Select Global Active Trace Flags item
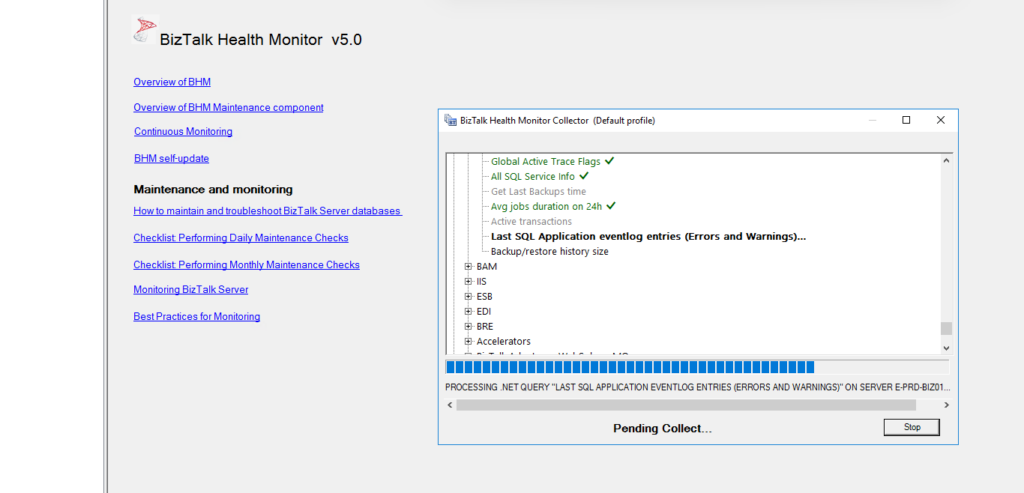Screen dimensions: 1024x493 [545, 161]
